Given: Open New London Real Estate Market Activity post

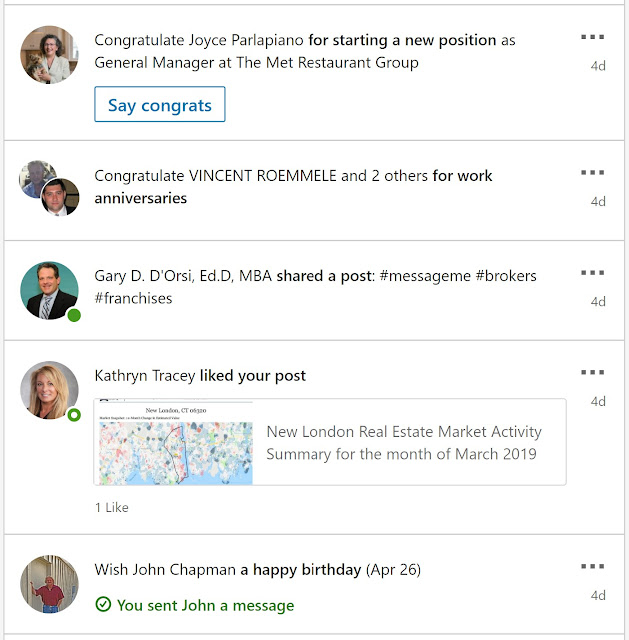Looking at the screenshot, I should coord(403,443).
